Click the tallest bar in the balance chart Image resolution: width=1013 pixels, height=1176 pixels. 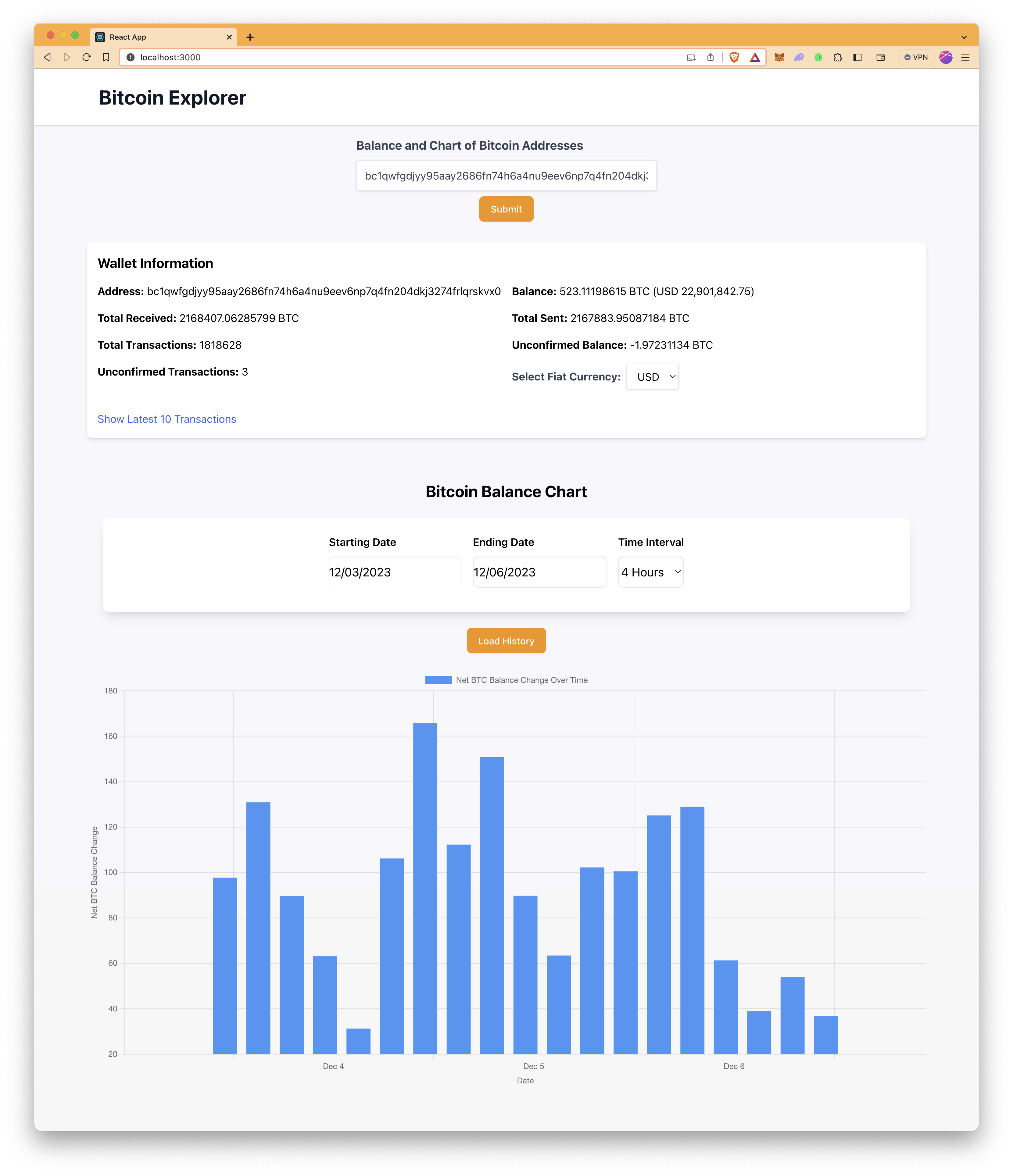click(x=425, y=851)
